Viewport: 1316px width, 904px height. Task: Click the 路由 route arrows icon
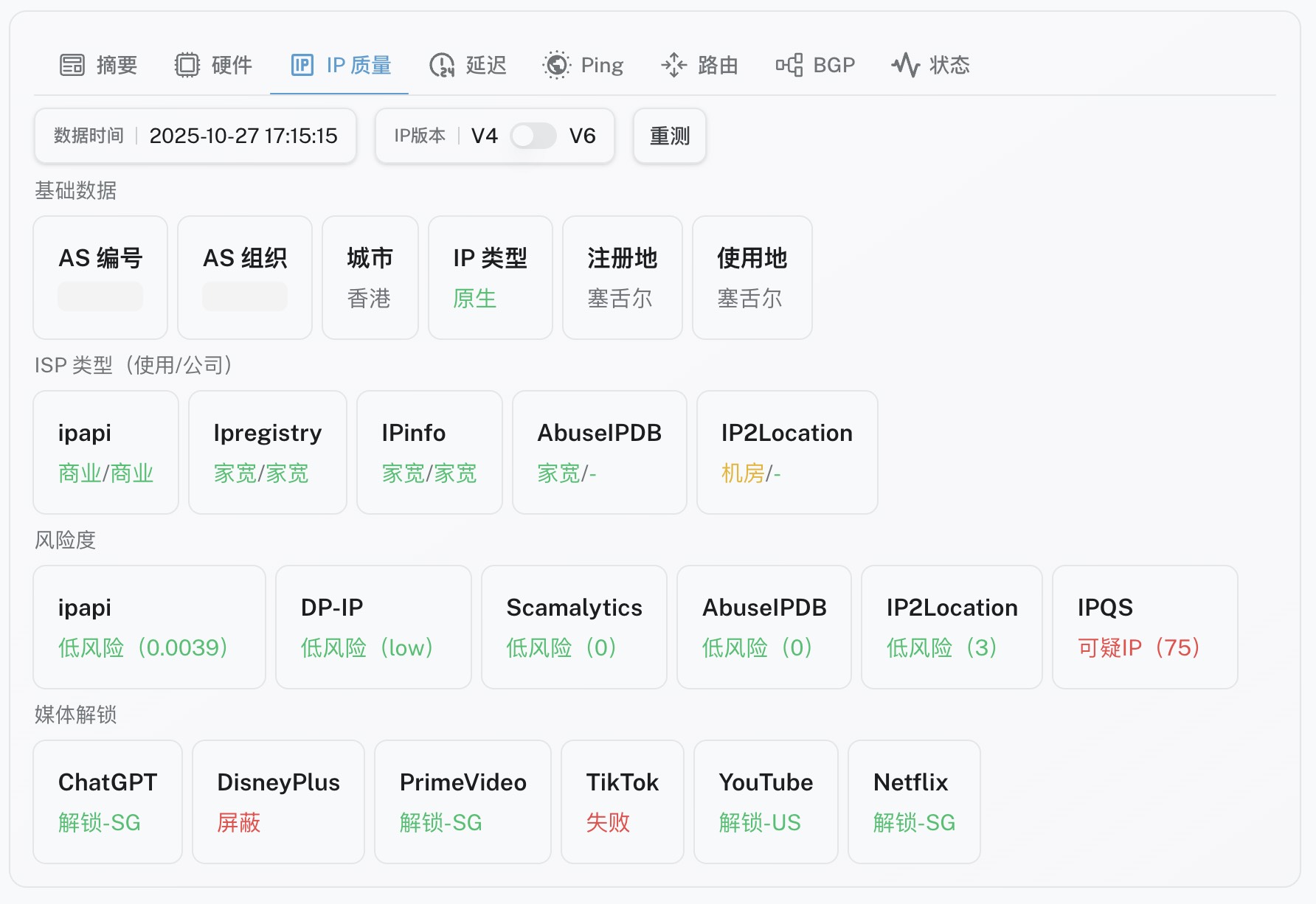coord(673,65)
